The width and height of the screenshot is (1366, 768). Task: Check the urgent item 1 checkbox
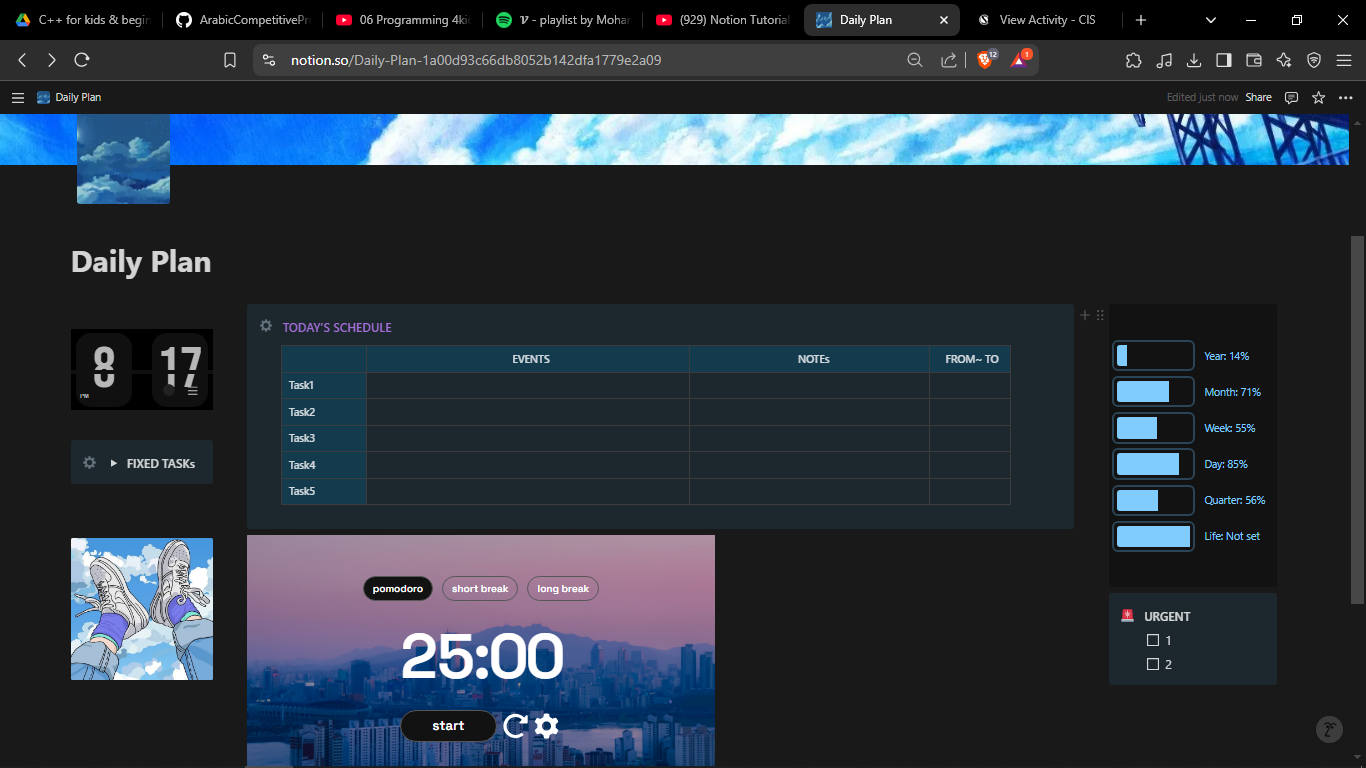(1152, 640)
